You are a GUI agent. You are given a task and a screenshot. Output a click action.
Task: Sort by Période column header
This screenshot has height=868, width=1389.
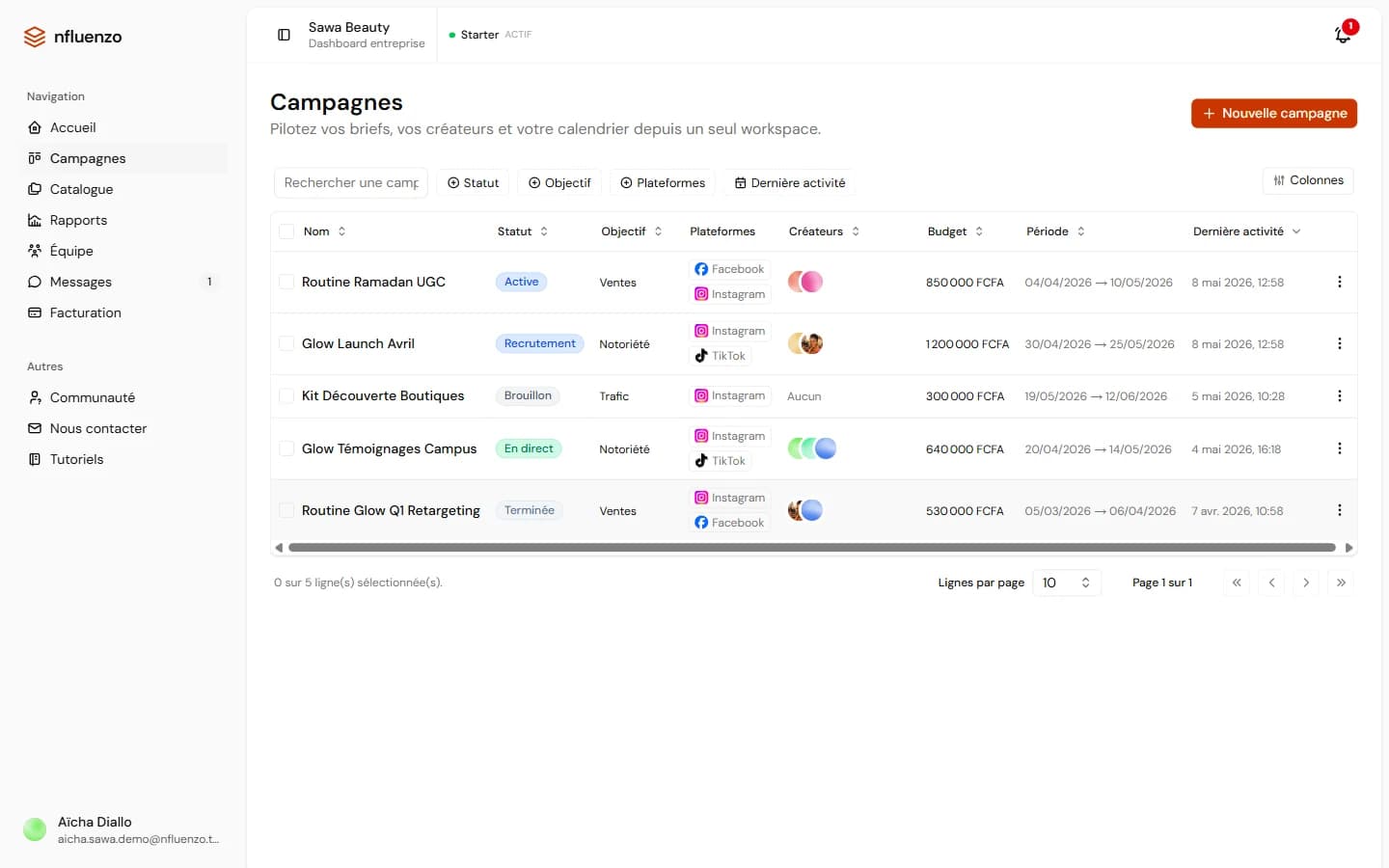1055,231
